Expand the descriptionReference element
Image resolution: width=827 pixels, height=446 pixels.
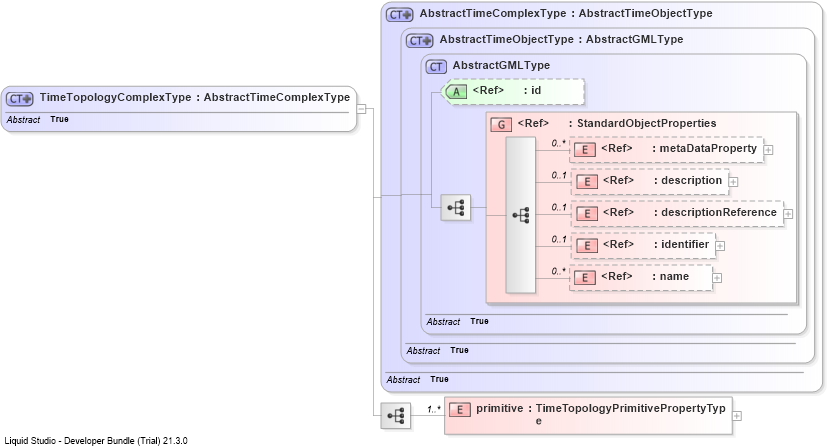[788, 214]
